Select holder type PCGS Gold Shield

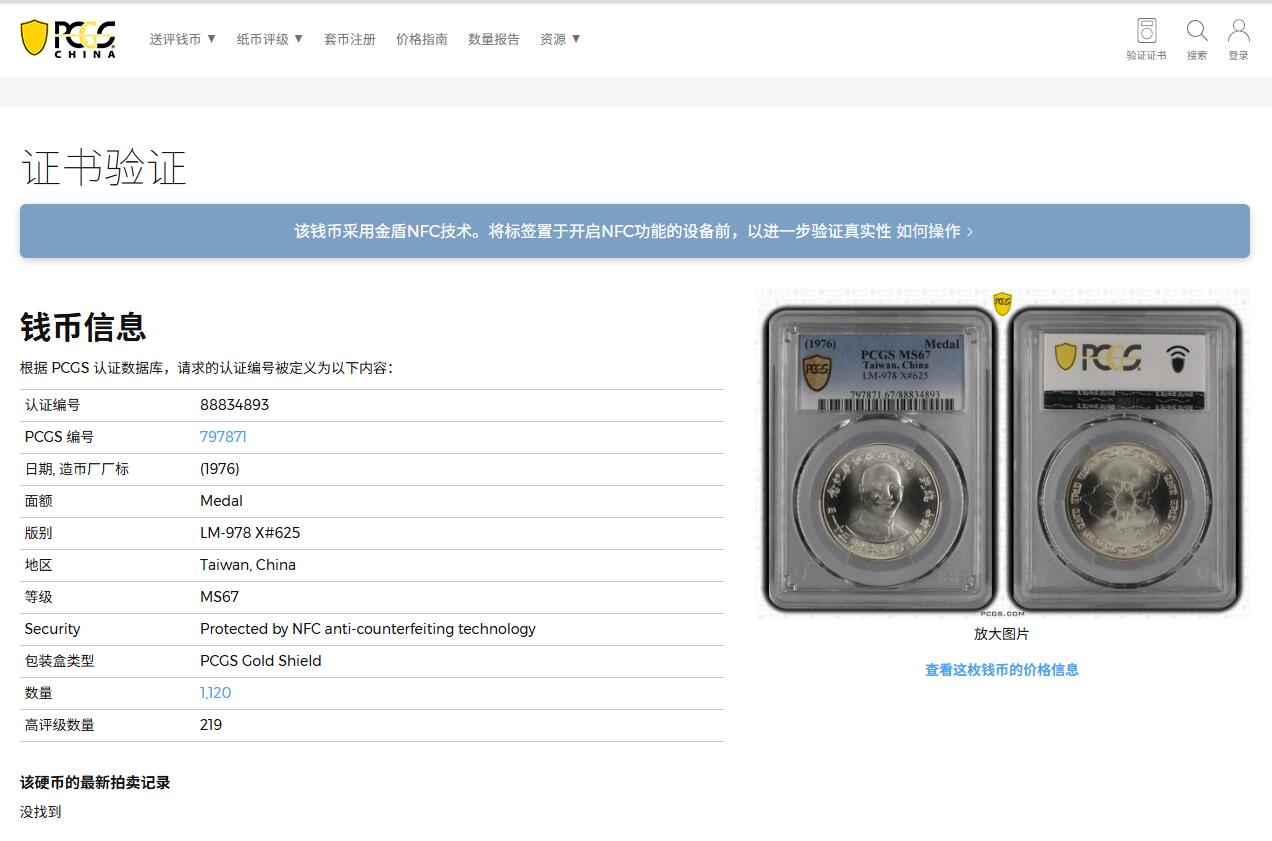tap(261, 661)
